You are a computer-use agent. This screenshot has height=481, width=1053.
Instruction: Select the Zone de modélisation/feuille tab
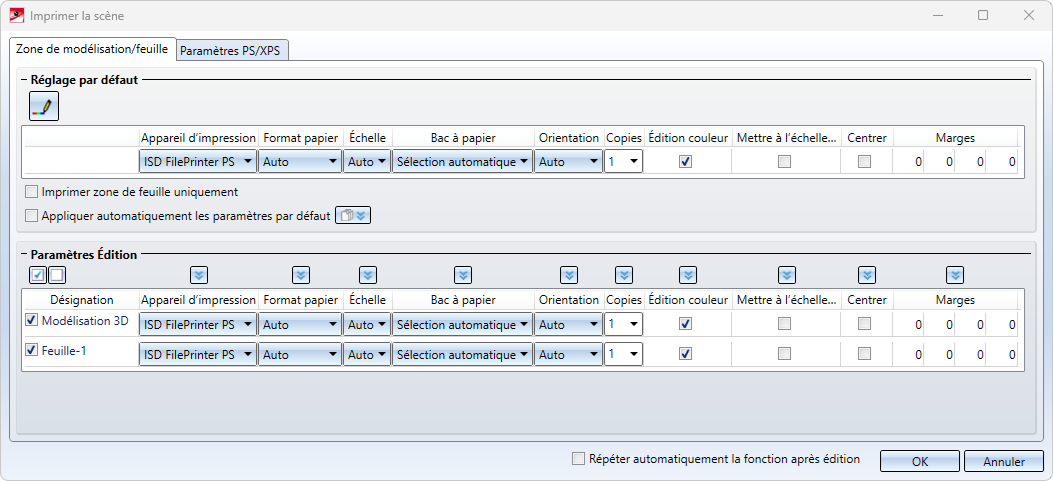click(92, 48)
